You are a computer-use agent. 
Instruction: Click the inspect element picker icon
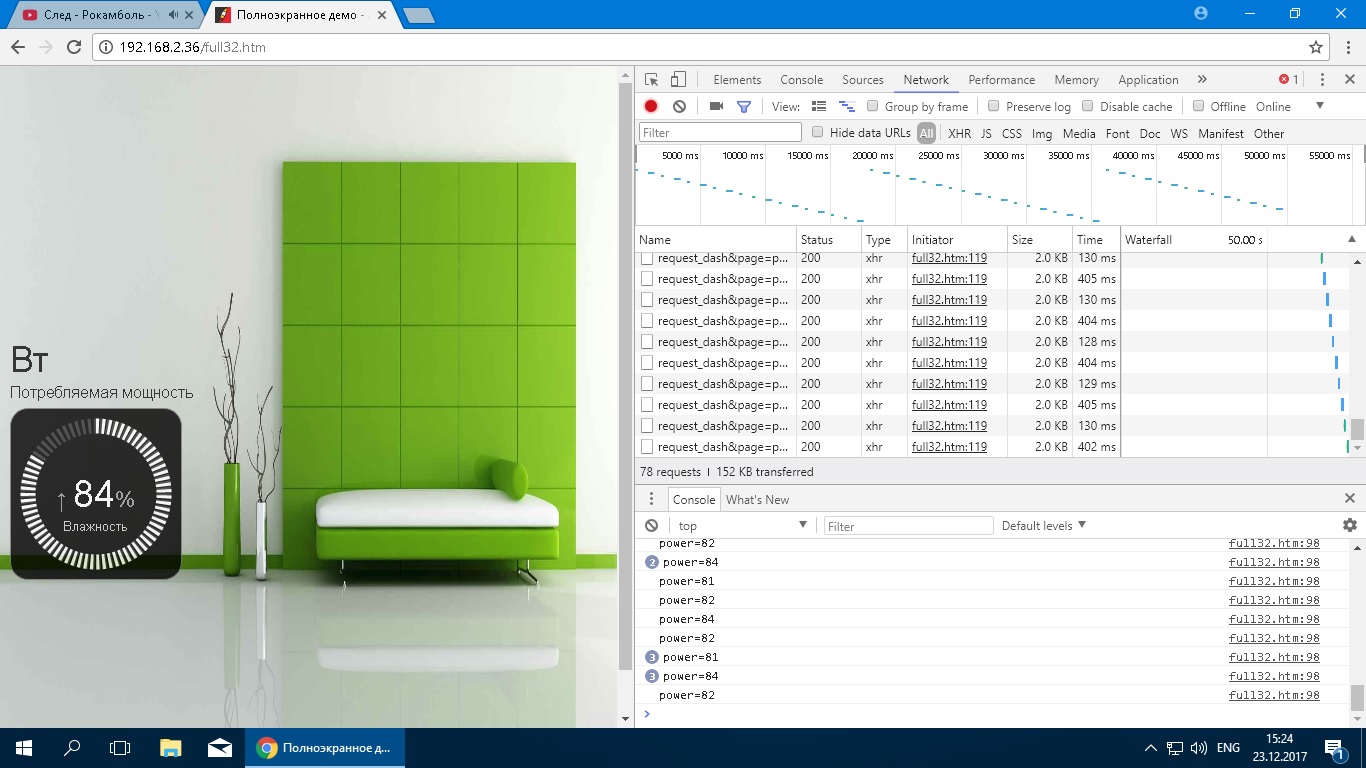(x=651, y=80)
